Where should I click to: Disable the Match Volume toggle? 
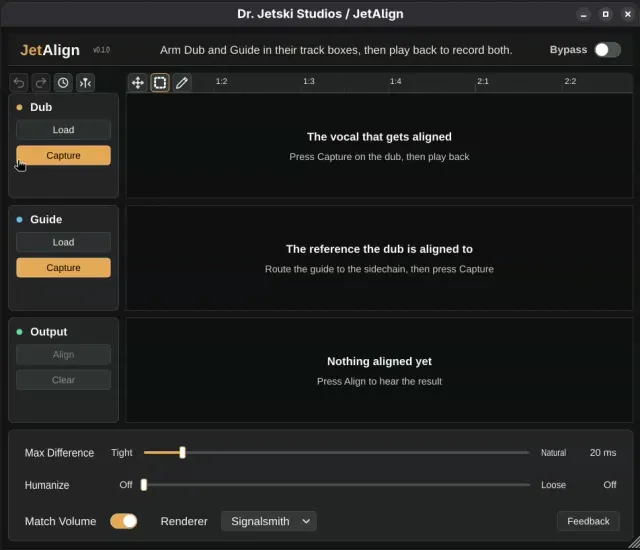(124, 521)
